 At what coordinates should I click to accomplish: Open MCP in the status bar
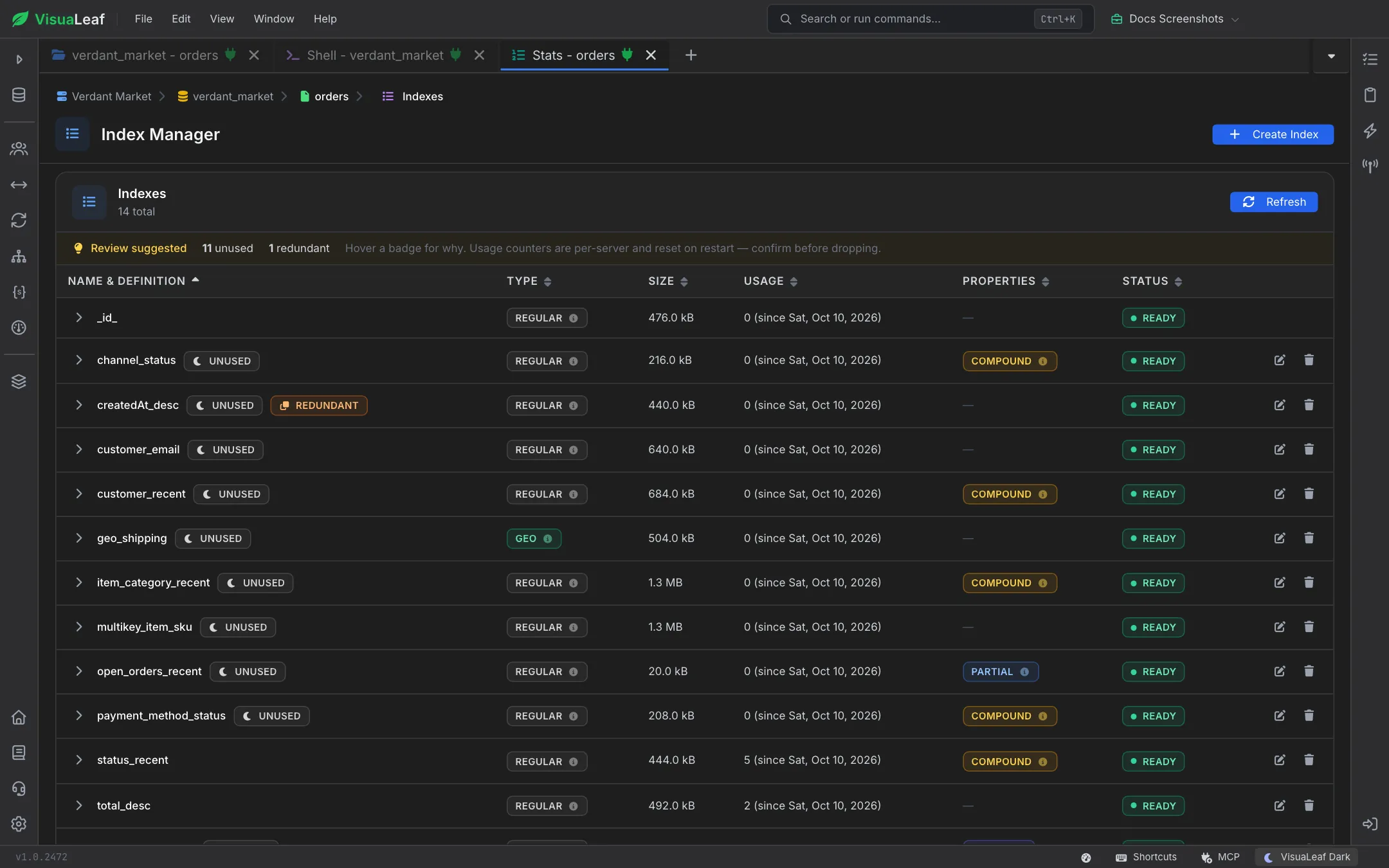click(1220, 857)
